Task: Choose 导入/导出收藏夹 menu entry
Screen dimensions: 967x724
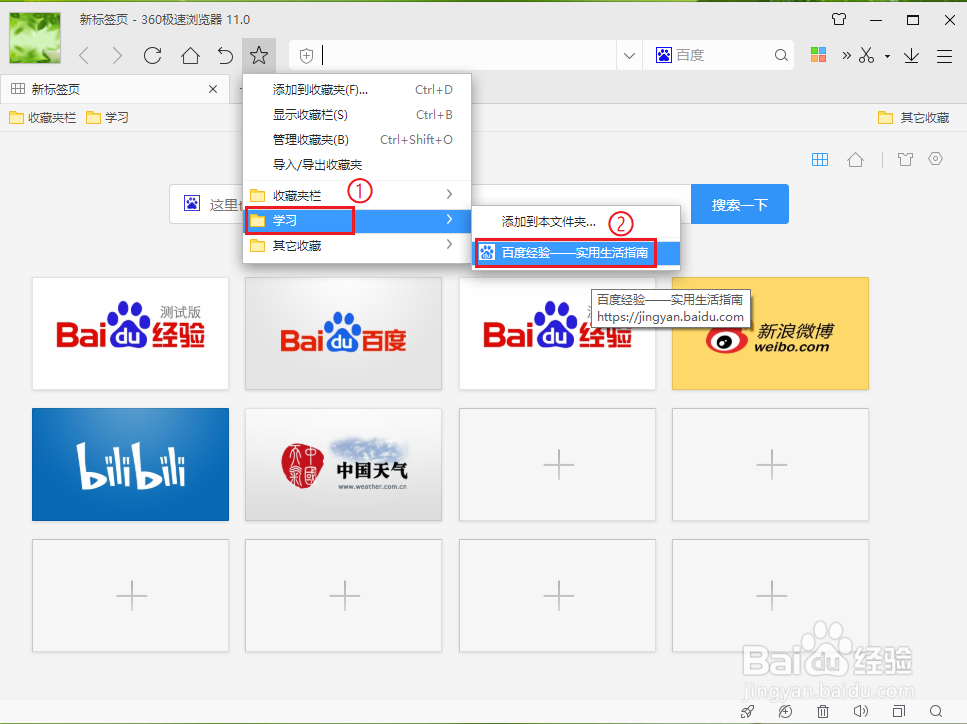Action: click(x=357, y=165)
